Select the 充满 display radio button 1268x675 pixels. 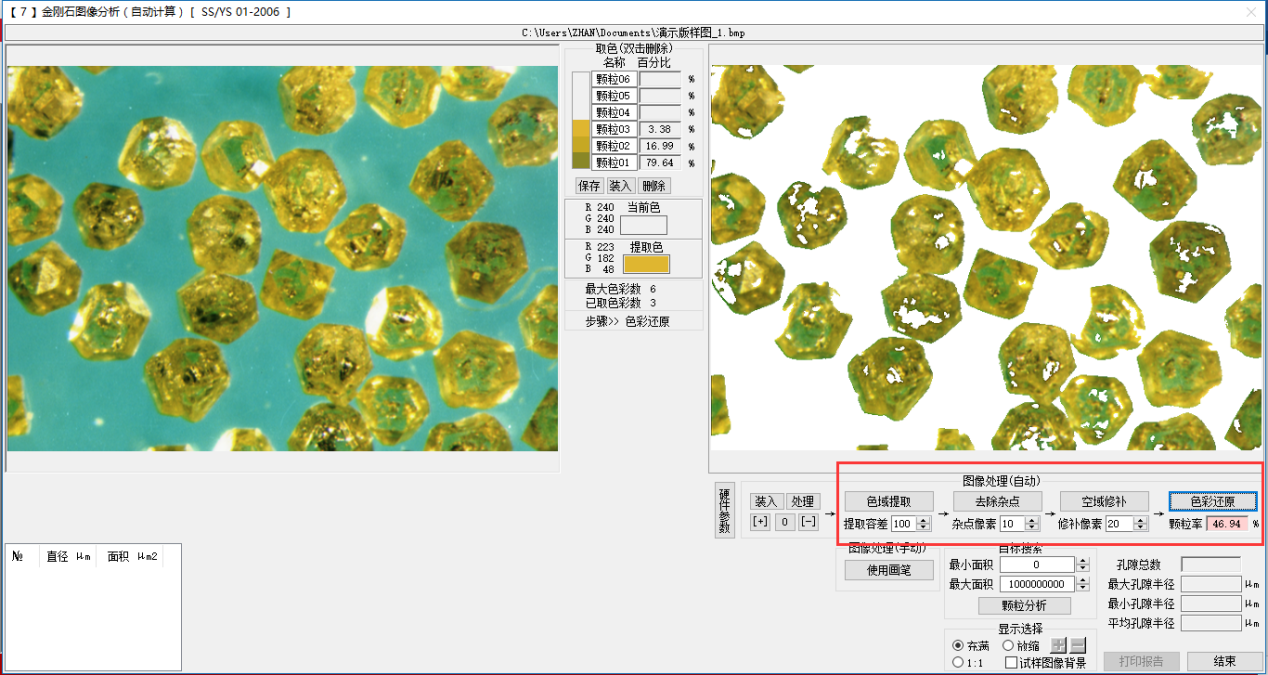[x=958, y=645]
